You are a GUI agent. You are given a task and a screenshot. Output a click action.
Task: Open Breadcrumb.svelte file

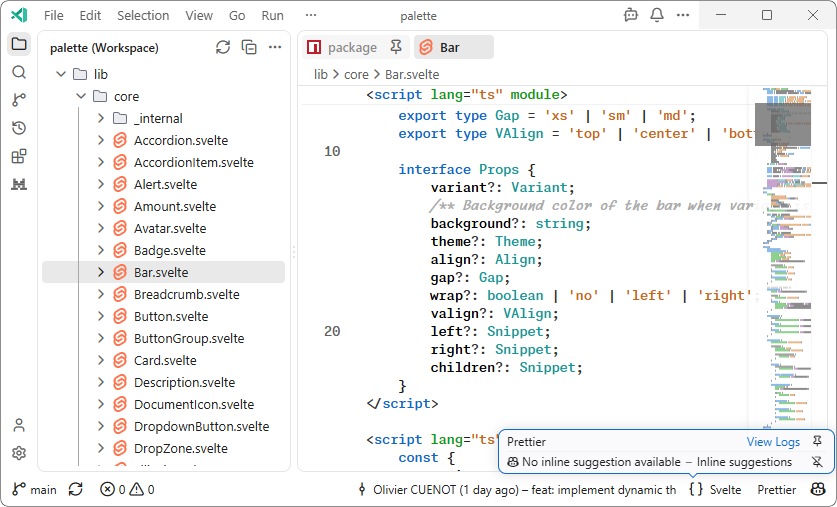(x=186, y=294)
